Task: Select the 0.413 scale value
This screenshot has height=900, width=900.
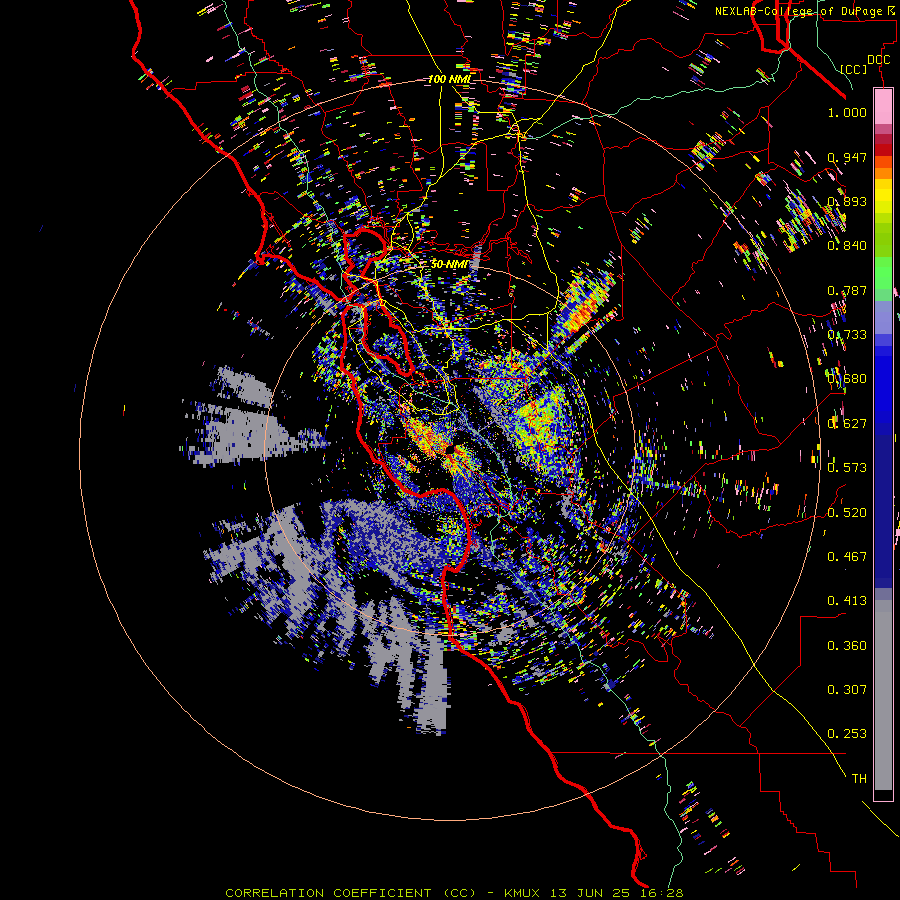Action: pos(847,601)
